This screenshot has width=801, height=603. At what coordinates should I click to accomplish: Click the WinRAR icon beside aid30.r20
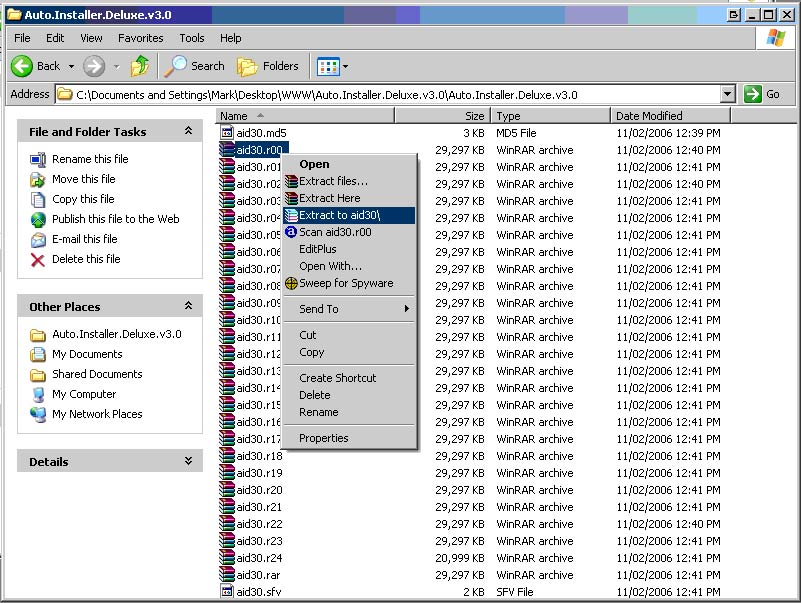[x=227, y=490]
